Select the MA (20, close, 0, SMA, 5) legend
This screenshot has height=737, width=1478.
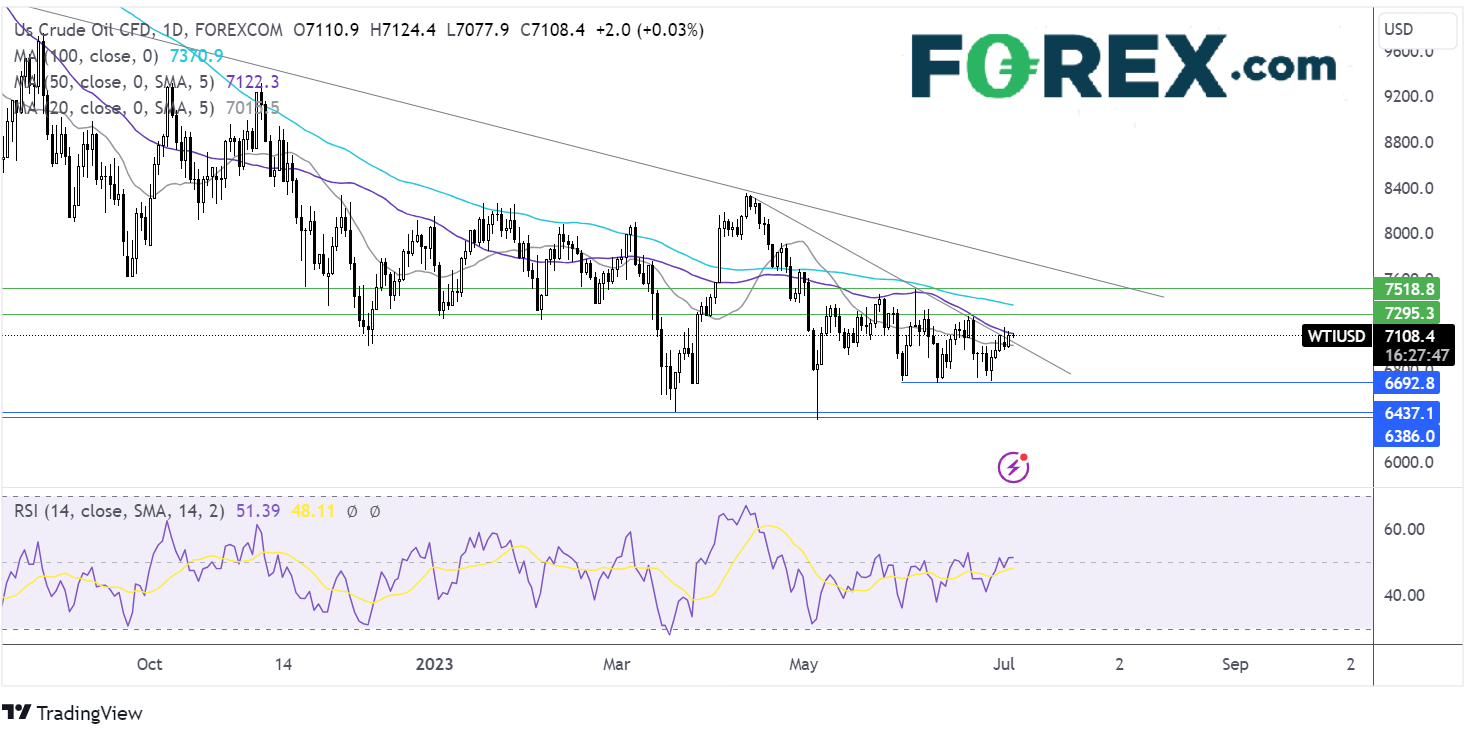[x=112, y=108]
